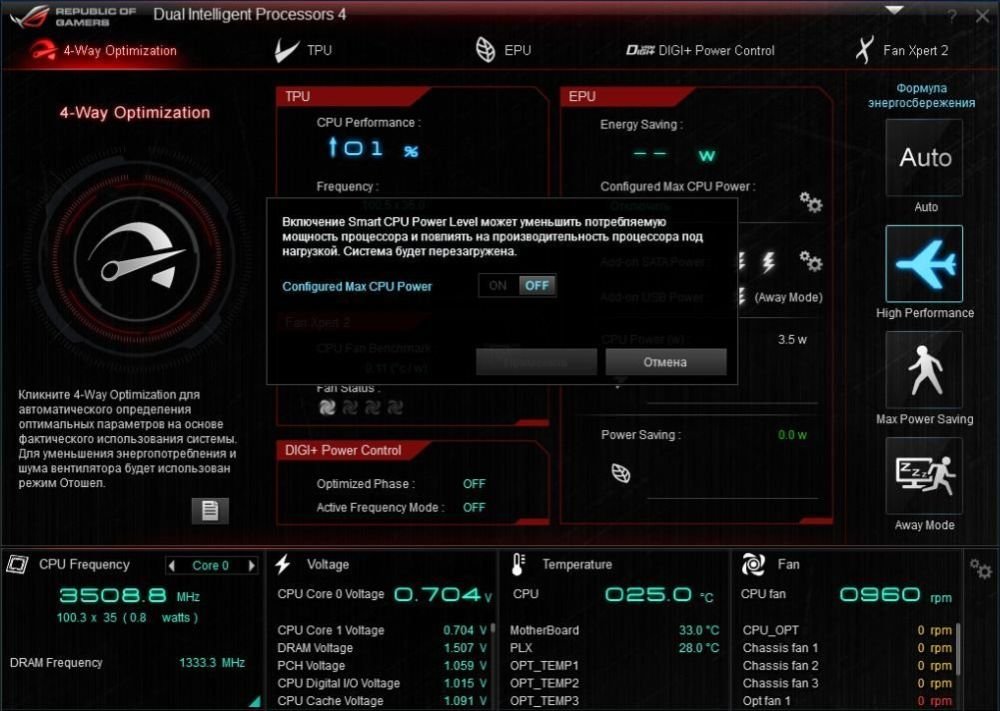Click CPU Core 0 Voltage 0.704 reading
This screenshot has height=711, width=1000.
click(x=443, y=595)
